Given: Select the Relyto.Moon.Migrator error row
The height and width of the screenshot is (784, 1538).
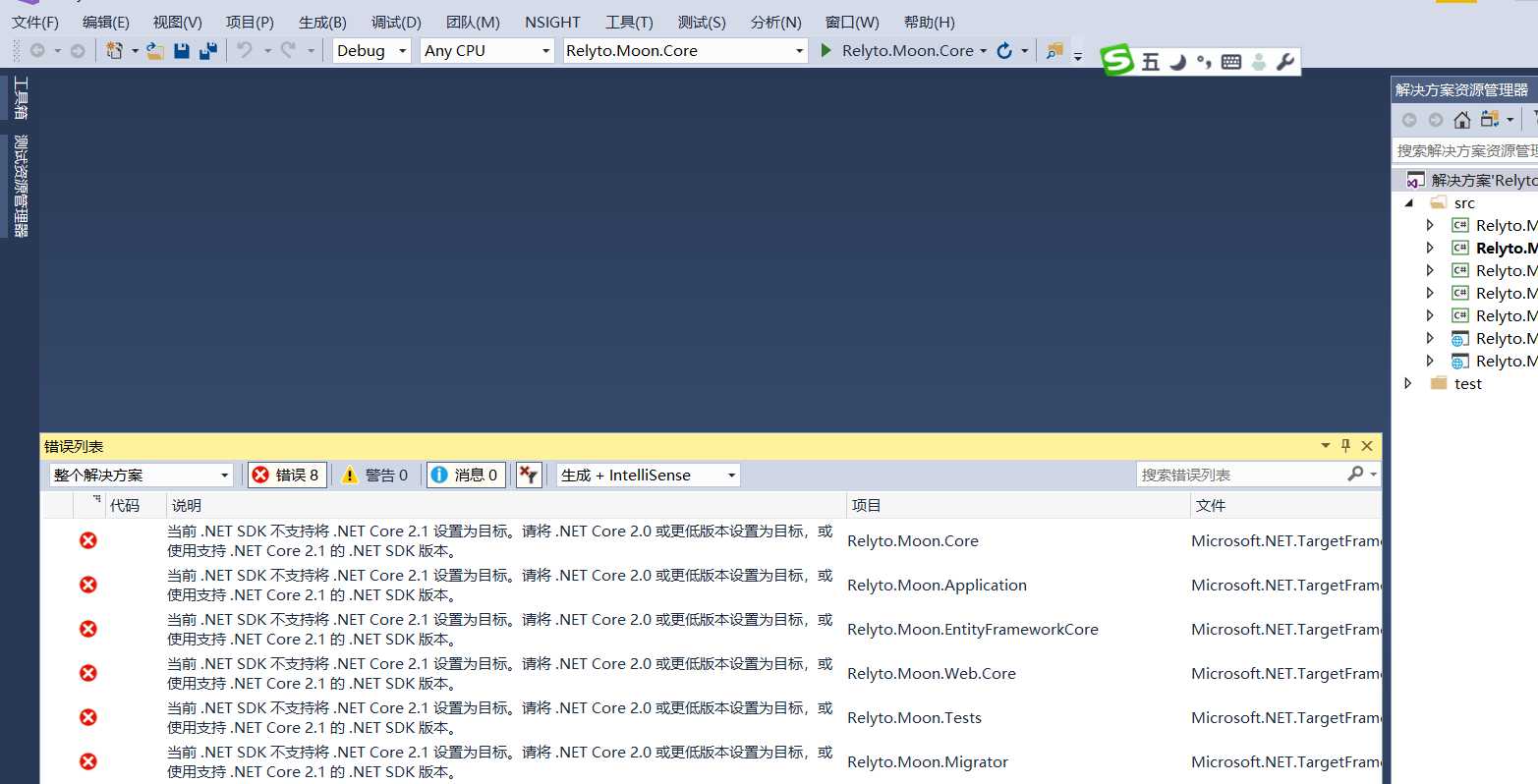Looking at the screenshot, I should click(711, 761).
